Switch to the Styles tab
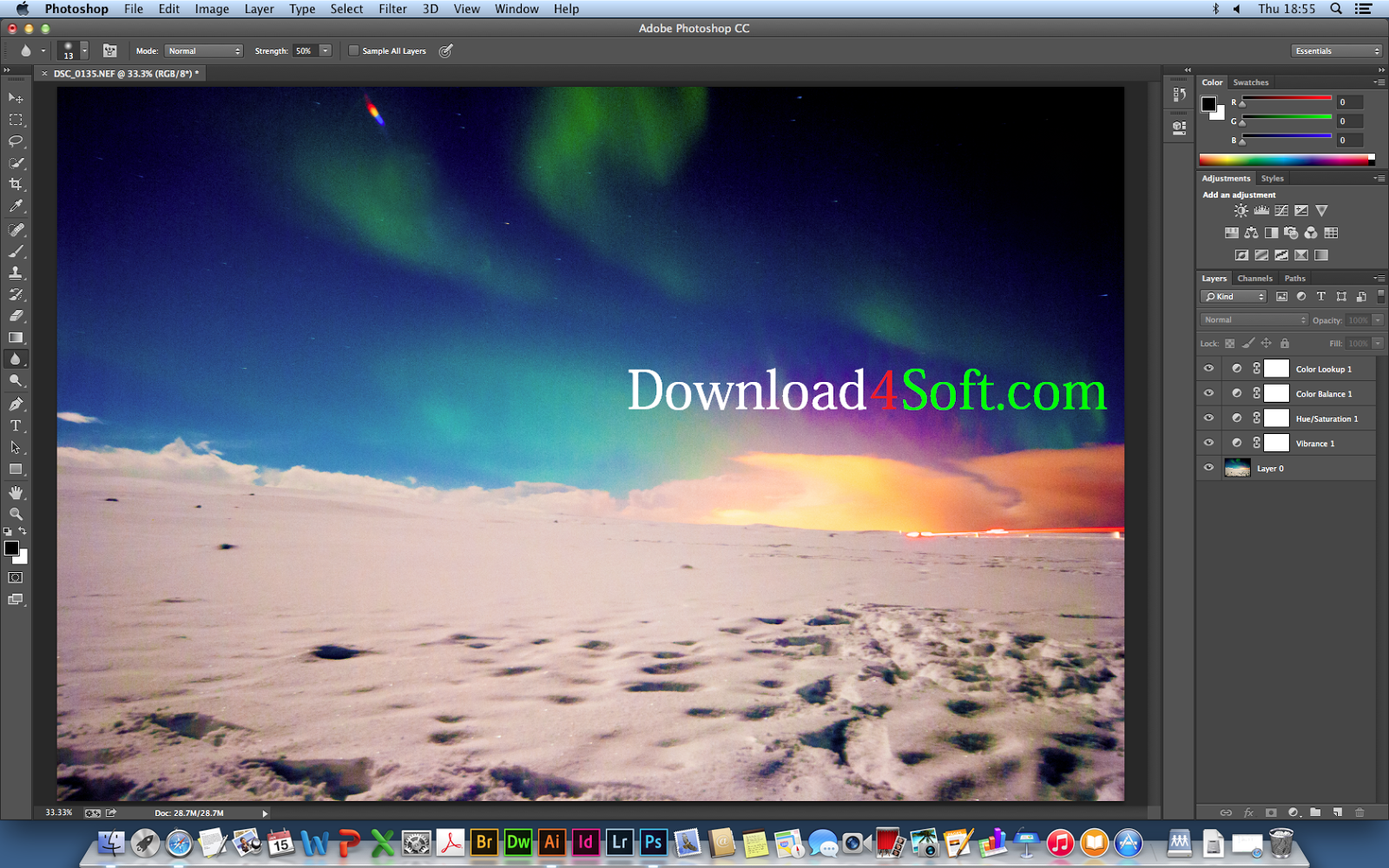The width and height of the screenshot is (1389, 868). click(x=1272, y=179)
